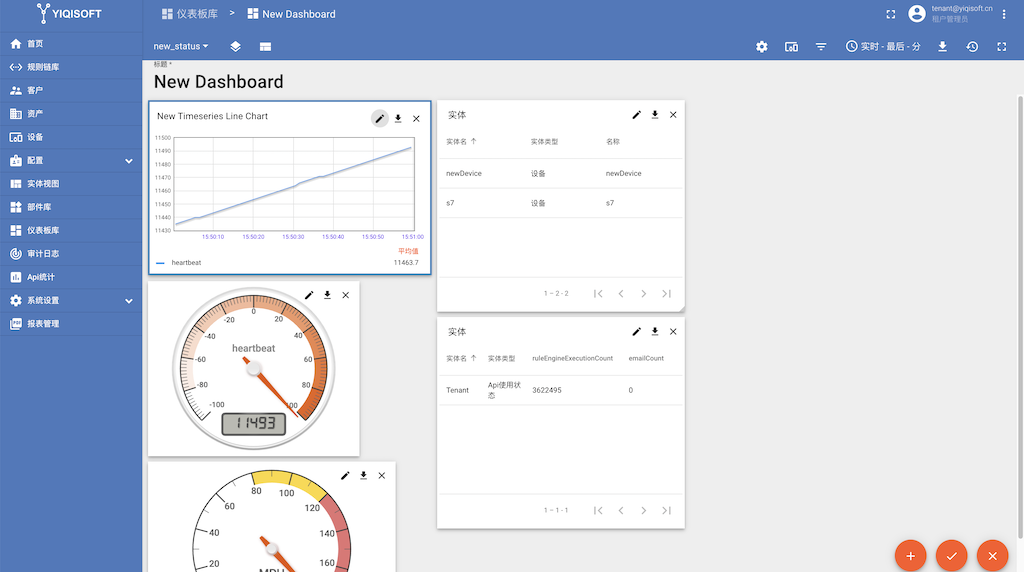Open the entity aliases icon
The height and width of the screenshot is (572, 1024).
pyautogui.click(x=791, y=47)
